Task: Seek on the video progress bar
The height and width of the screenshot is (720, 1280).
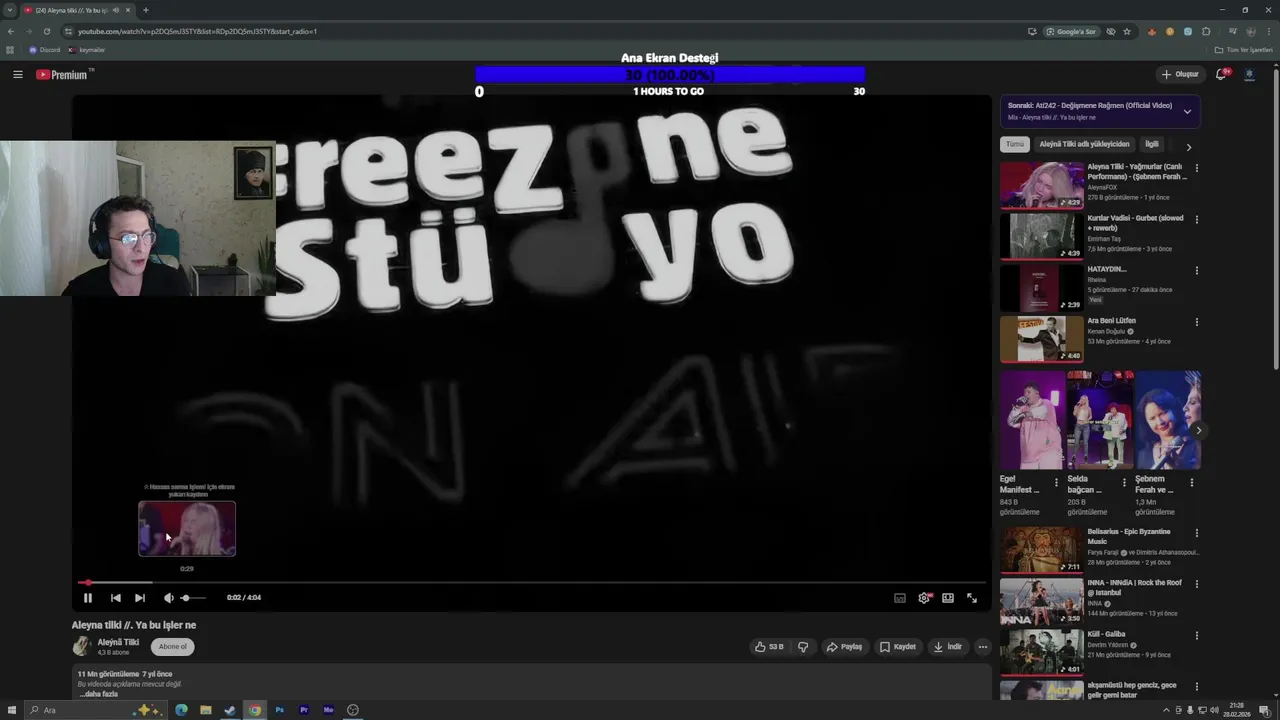Action: 532,582
